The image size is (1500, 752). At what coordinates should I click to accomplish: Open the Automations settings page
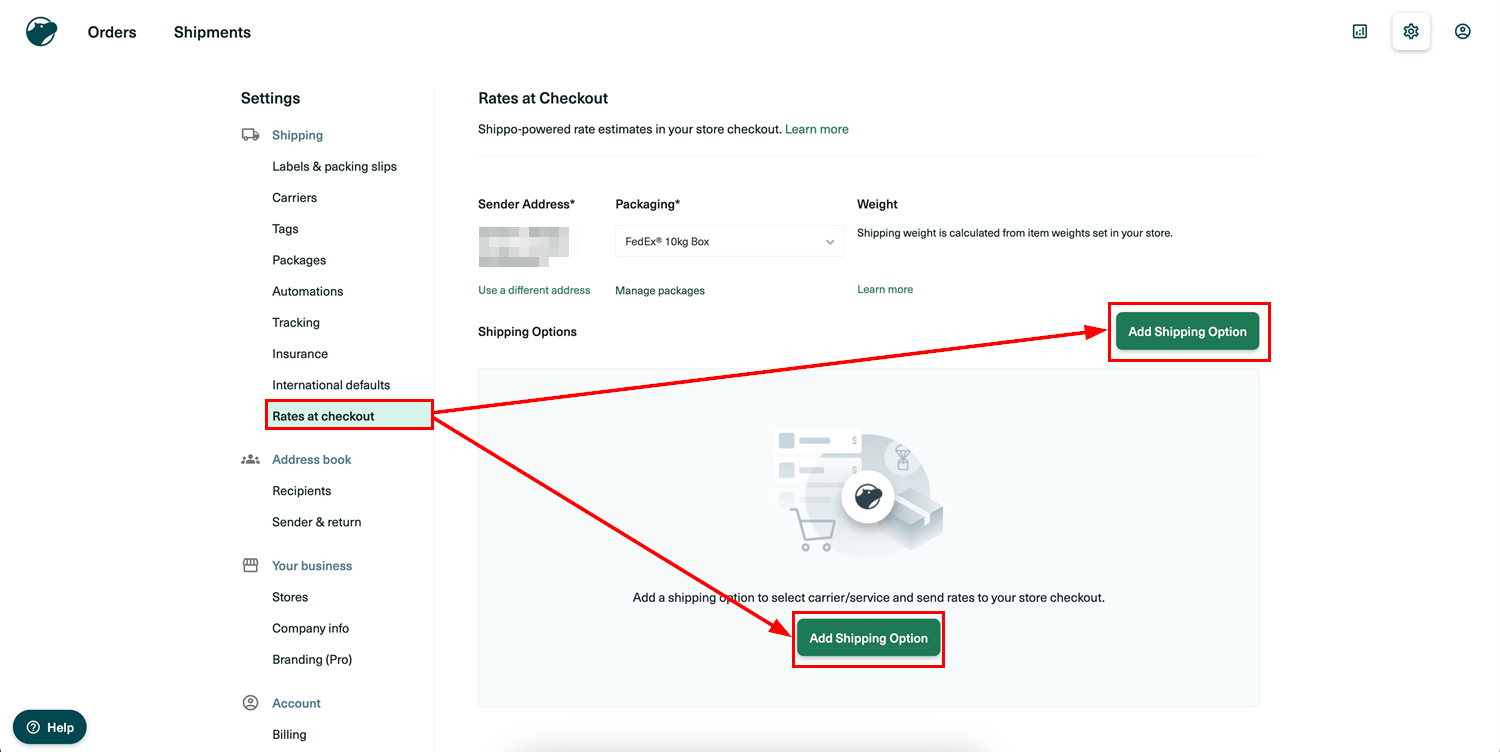tap(307, 292)
